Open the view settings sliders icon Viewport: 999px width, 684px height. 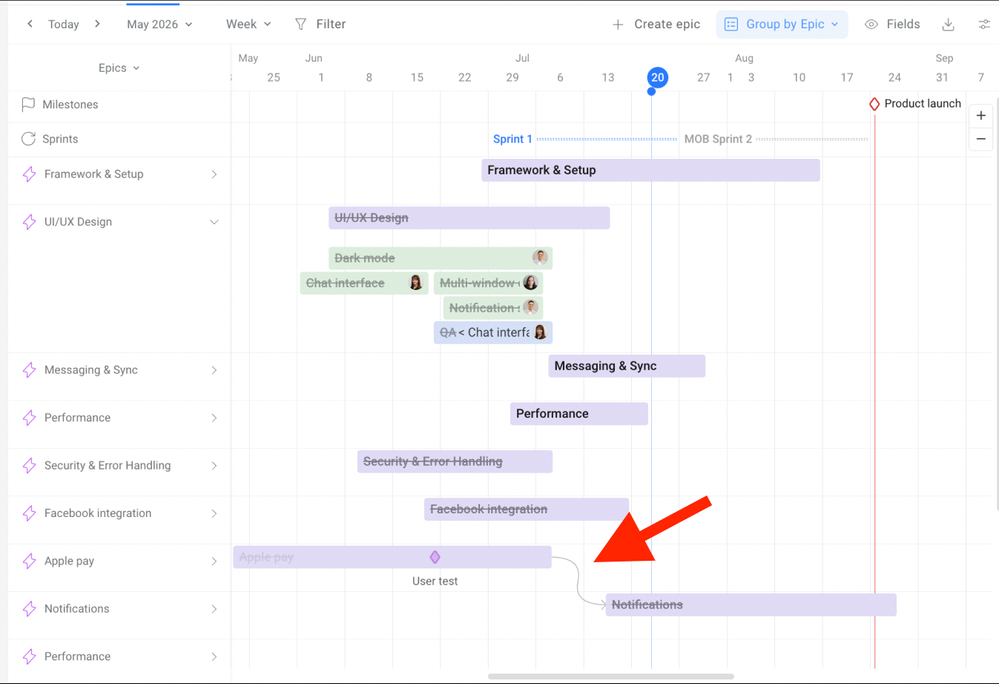point(984,24)
